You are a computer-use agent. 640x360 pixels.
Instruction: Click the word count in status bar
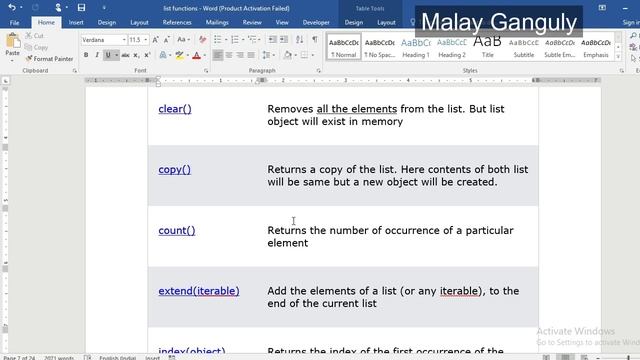coord(60,358)
